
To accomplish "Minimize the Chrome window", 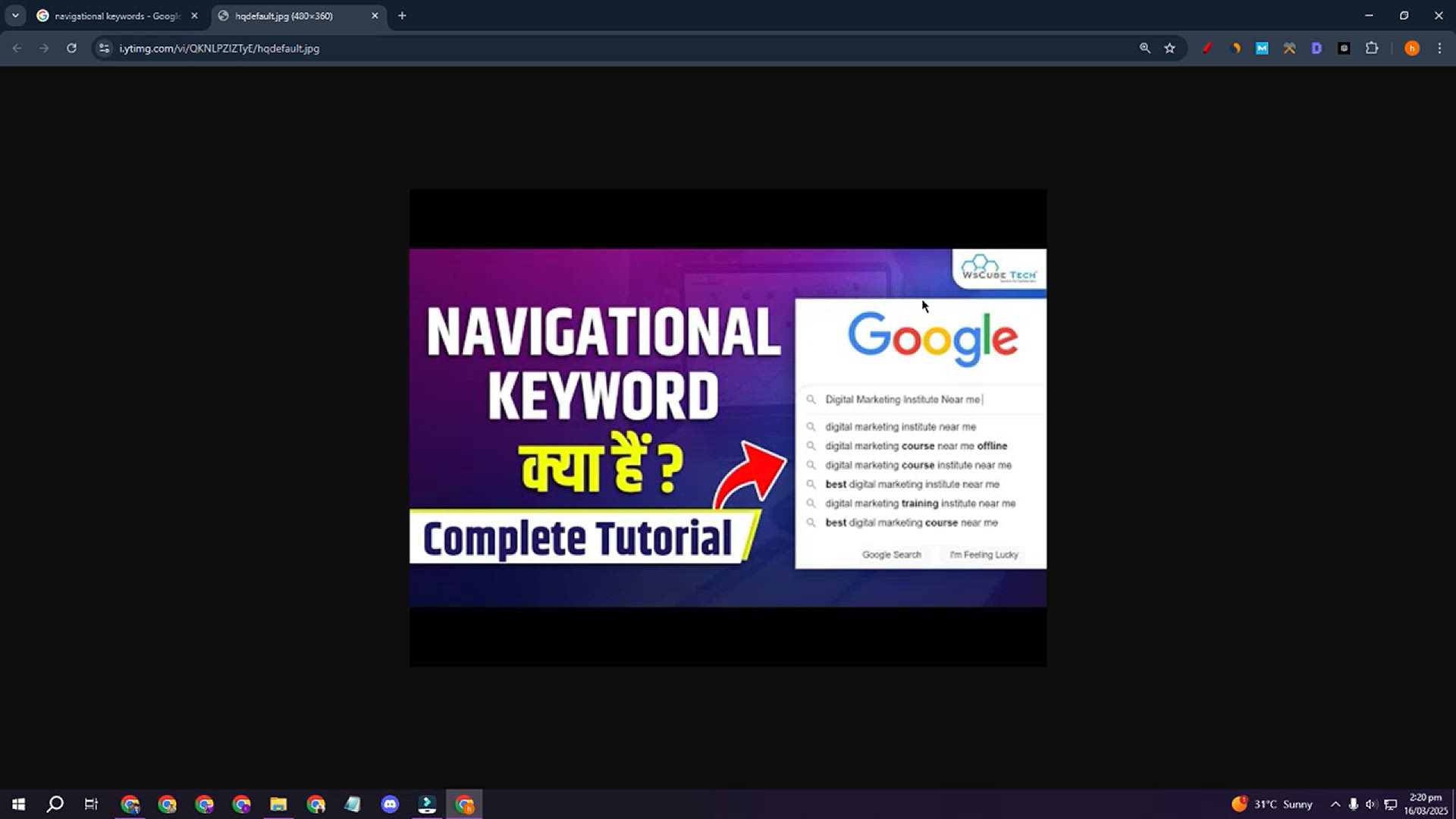I will point(1369,15).
